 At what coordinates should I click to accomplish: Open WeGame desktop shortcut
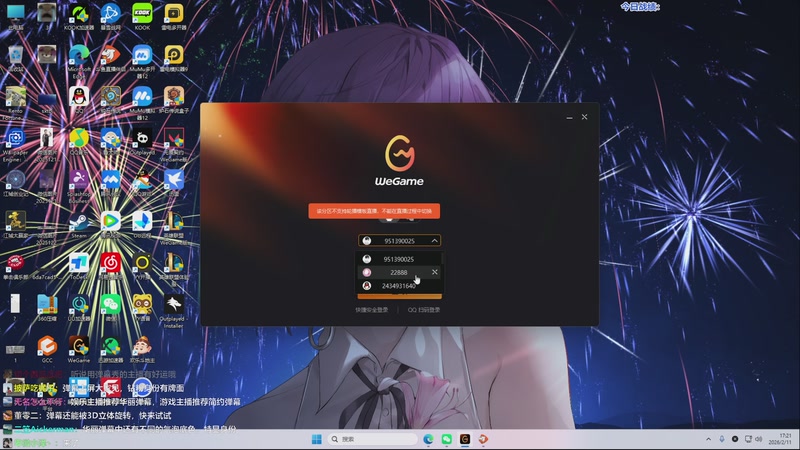pos(79,349)
